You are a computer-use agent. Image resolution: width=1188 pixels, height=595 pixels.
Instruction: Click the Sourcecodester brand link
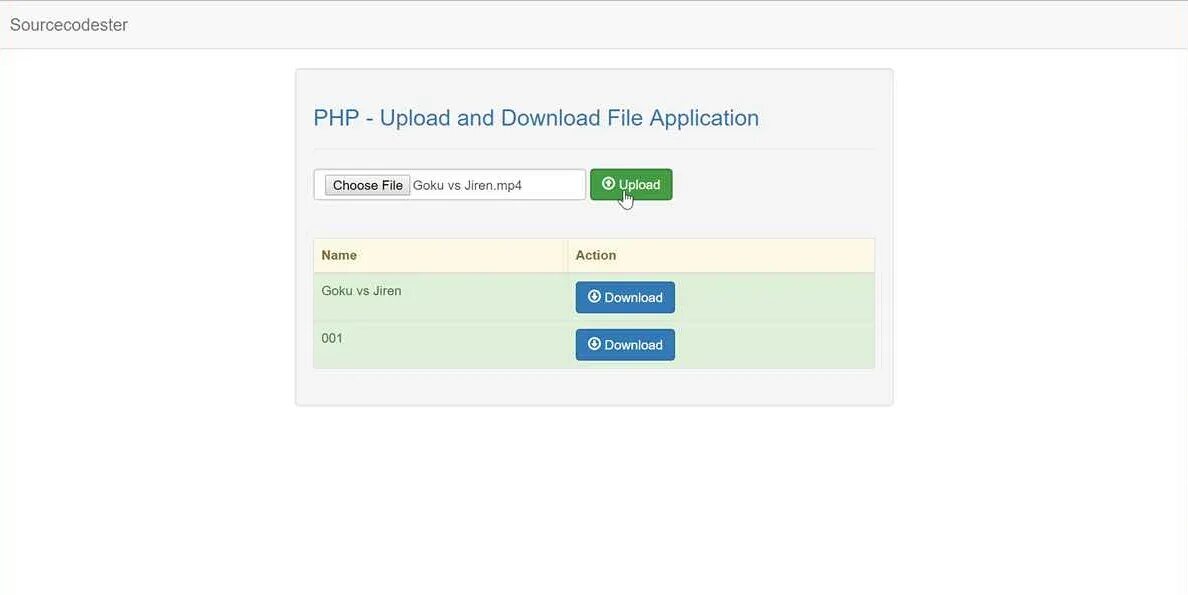[68, 25]
